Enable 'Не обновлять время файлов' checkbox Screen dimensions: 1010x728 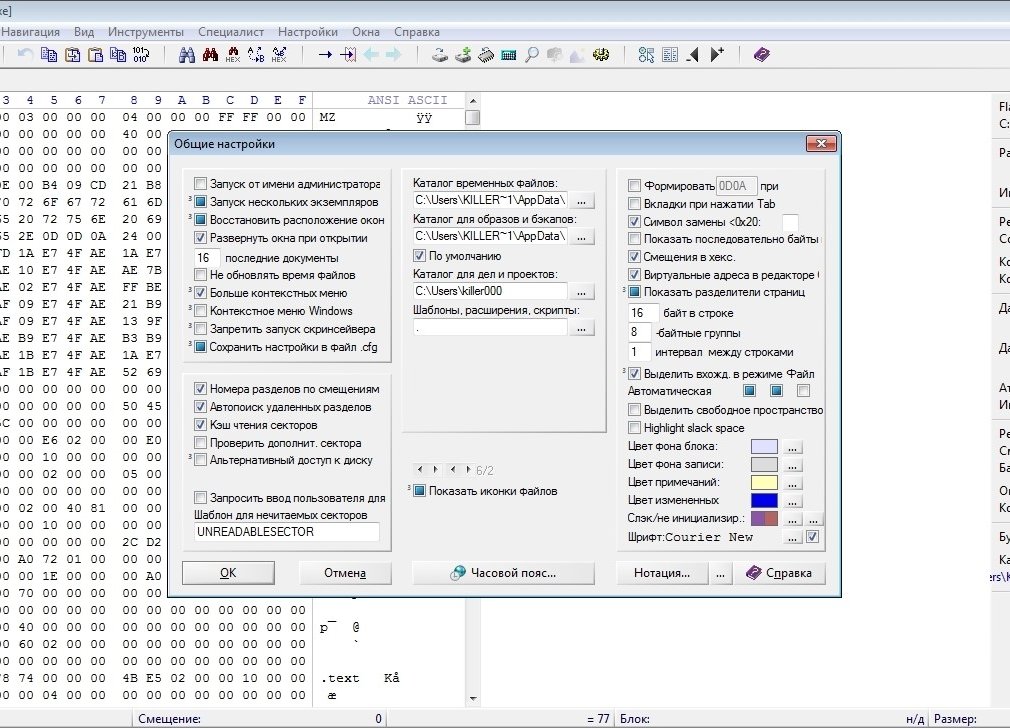(200, 275)
